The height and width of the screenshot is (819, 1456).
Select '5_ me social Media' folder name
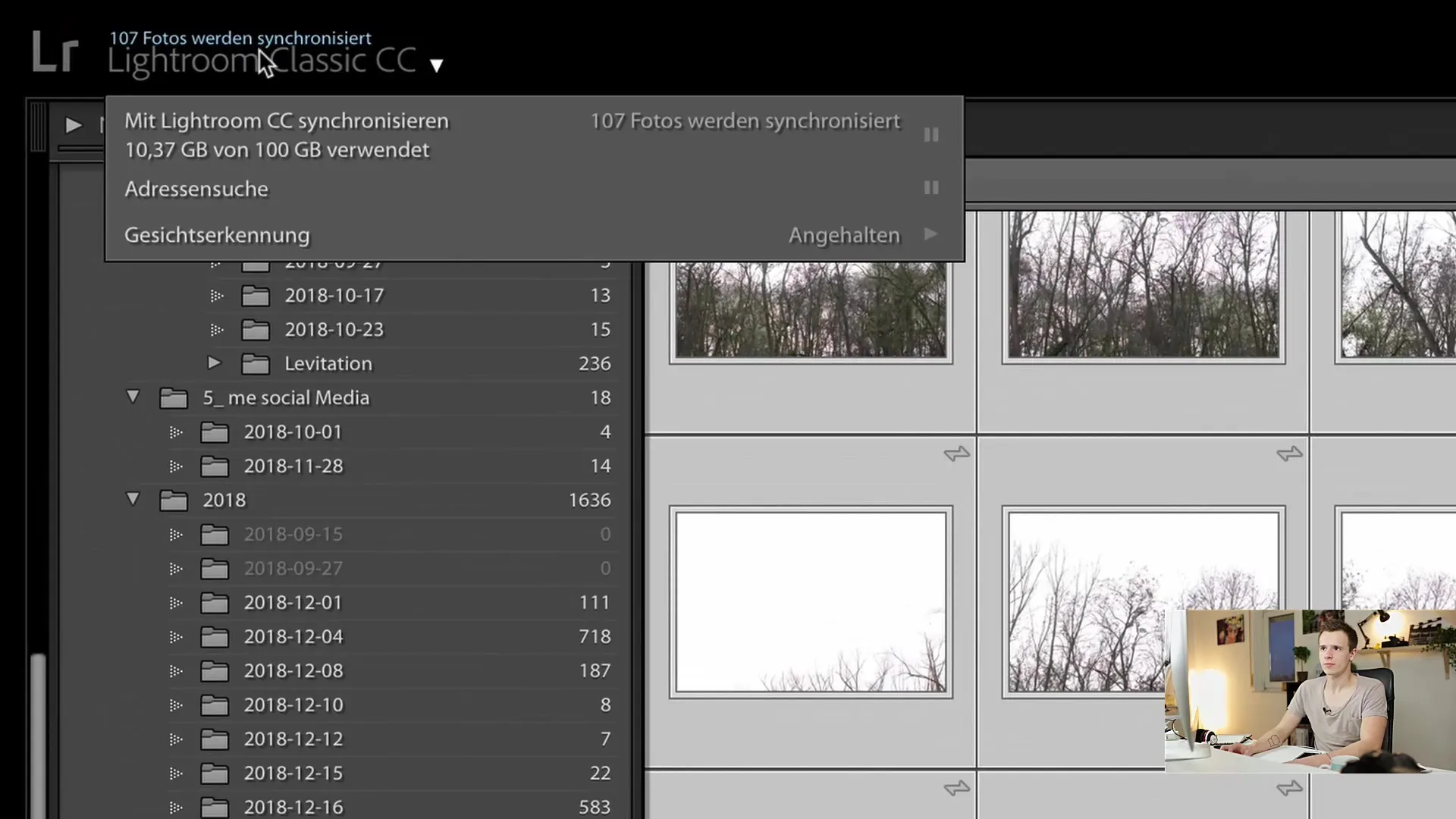(x=286, y=398)
